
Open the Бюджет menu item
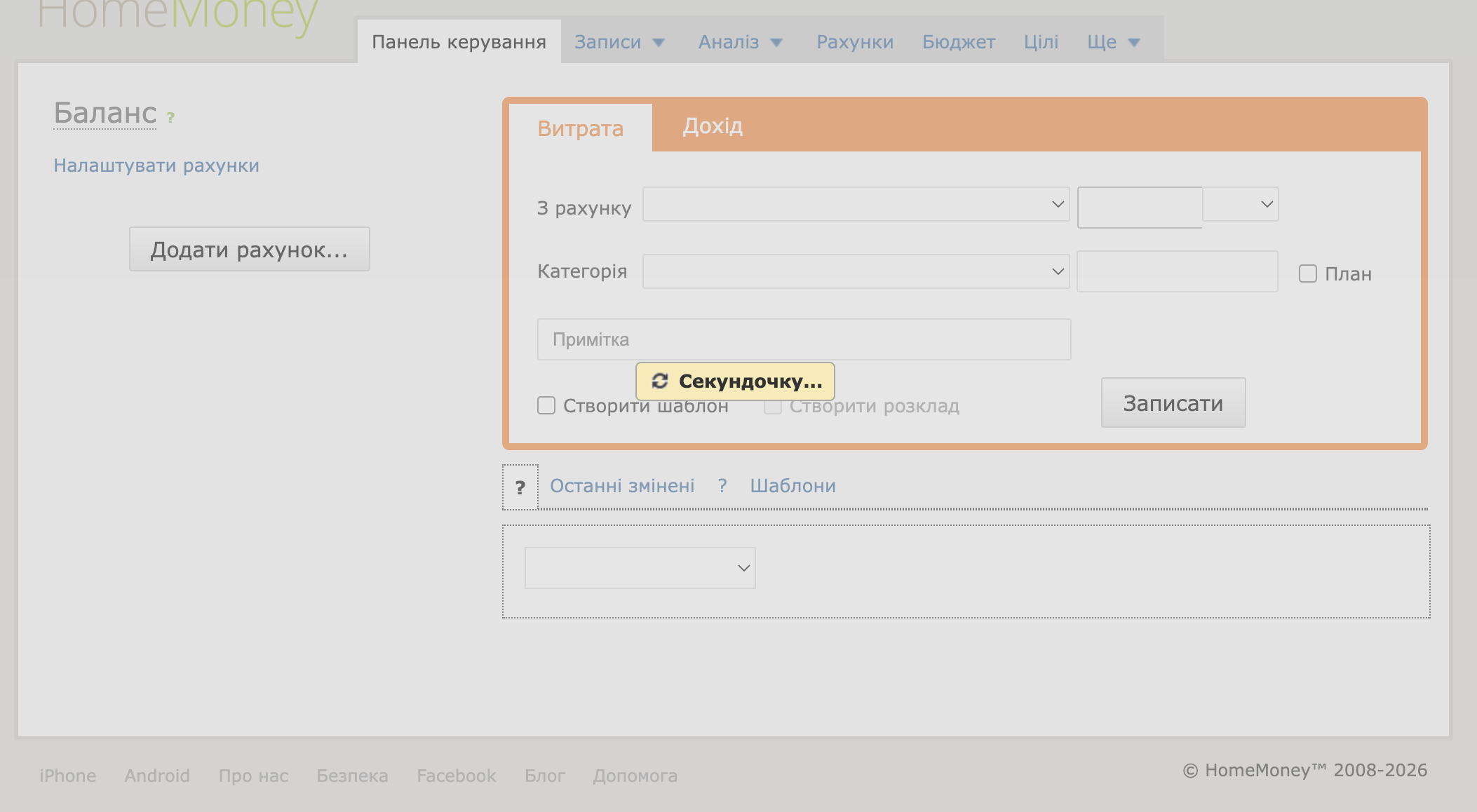tap(959, 42)
